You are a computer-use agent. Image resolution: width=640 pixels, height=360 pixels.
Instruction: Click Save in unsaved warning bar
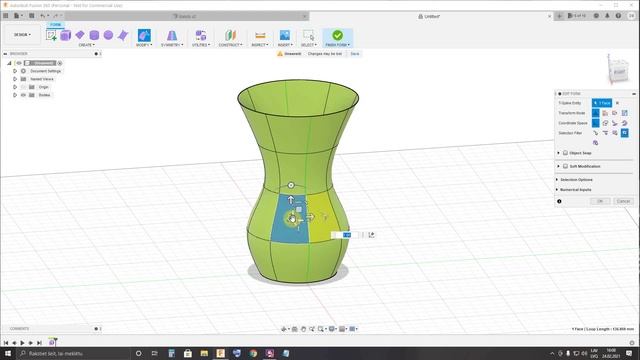click(355, 54)
